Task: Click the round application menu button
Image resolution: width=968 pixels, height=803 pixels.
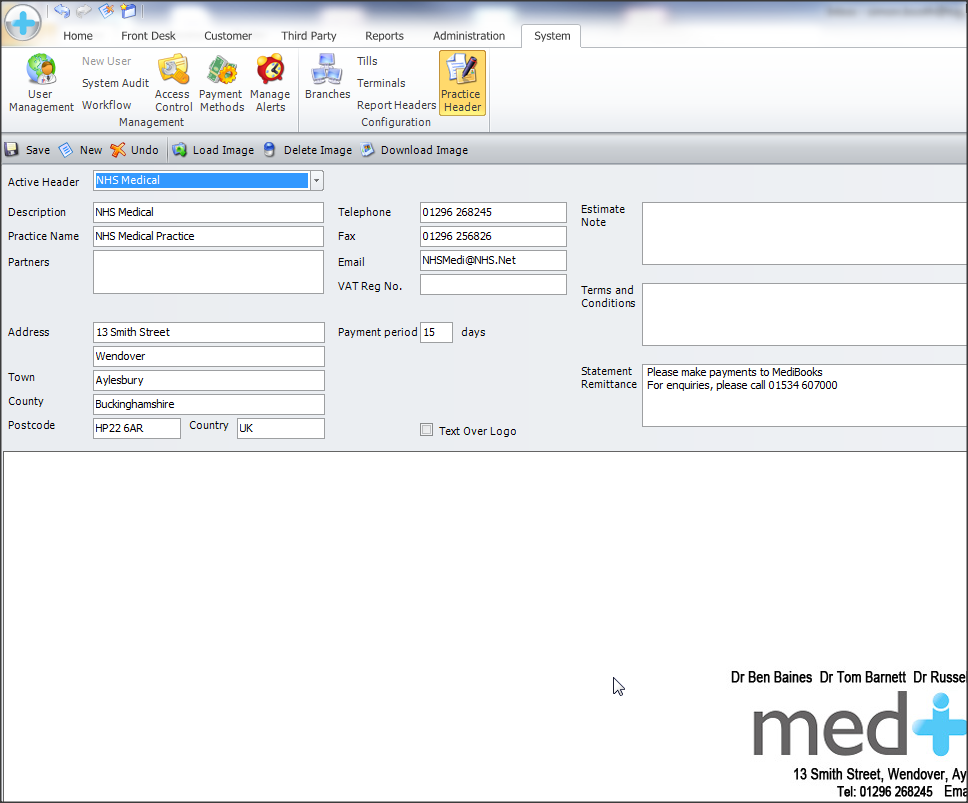Action: 22,22
